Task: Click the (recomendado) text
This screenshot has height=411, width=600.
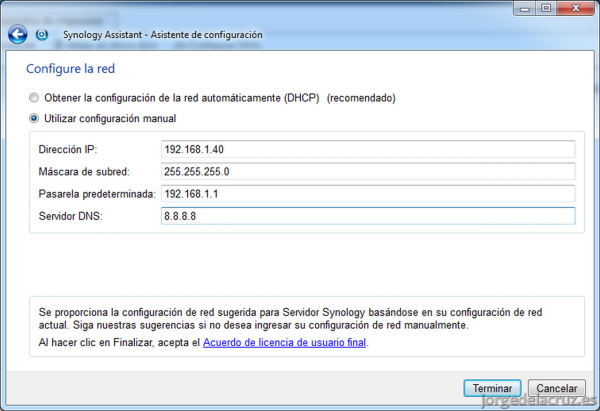Action: pos(361,98)
